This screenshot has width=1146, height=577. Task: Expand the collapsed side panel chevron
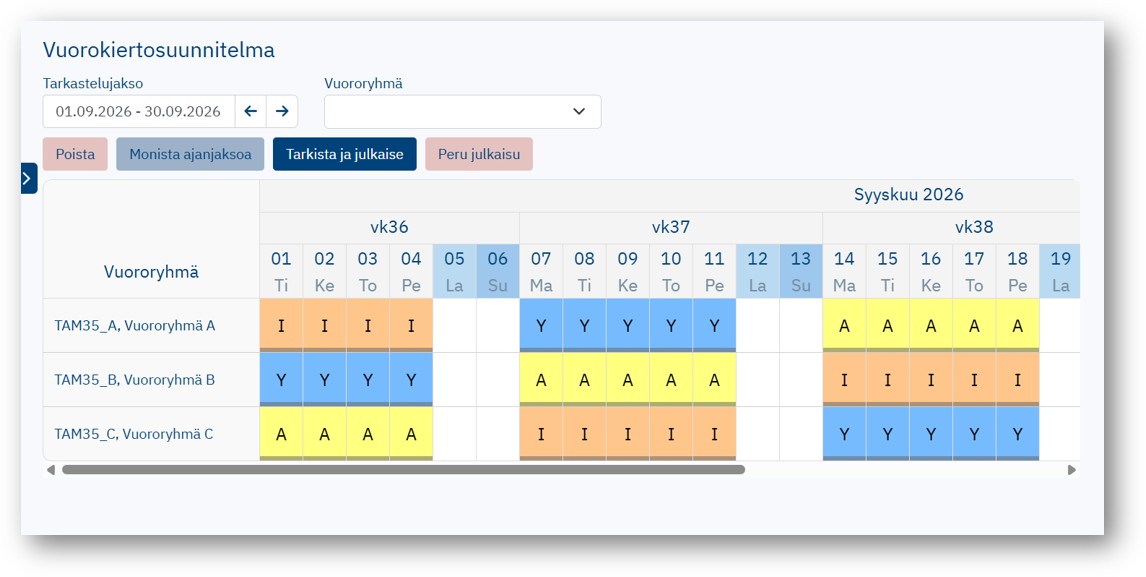[29, 178]
